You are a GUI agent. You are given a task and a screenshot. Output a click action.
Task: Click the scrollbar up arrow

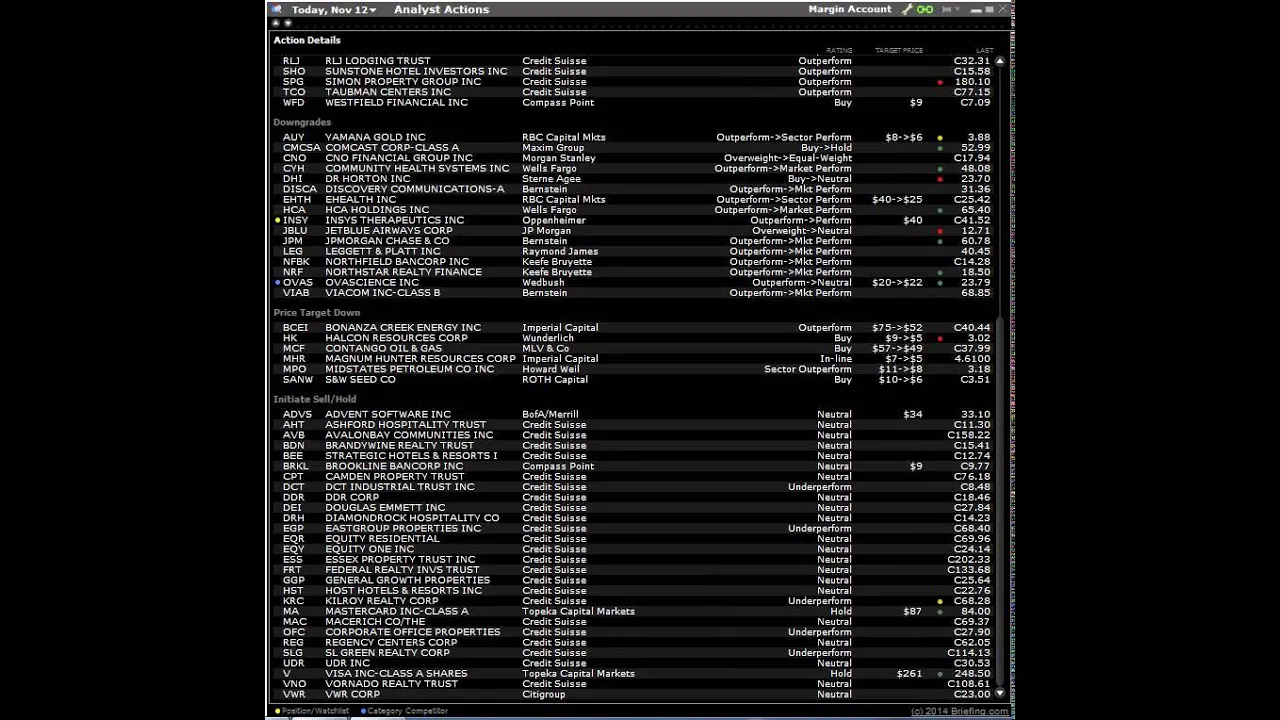(x=999, y=62)
